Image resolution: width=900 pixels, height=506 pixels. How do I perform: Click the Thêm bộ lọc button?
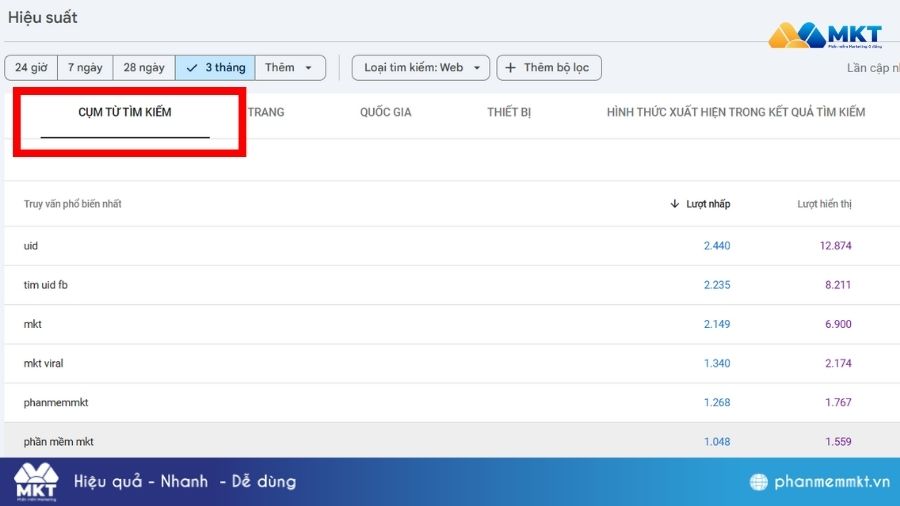coord(549,68)
